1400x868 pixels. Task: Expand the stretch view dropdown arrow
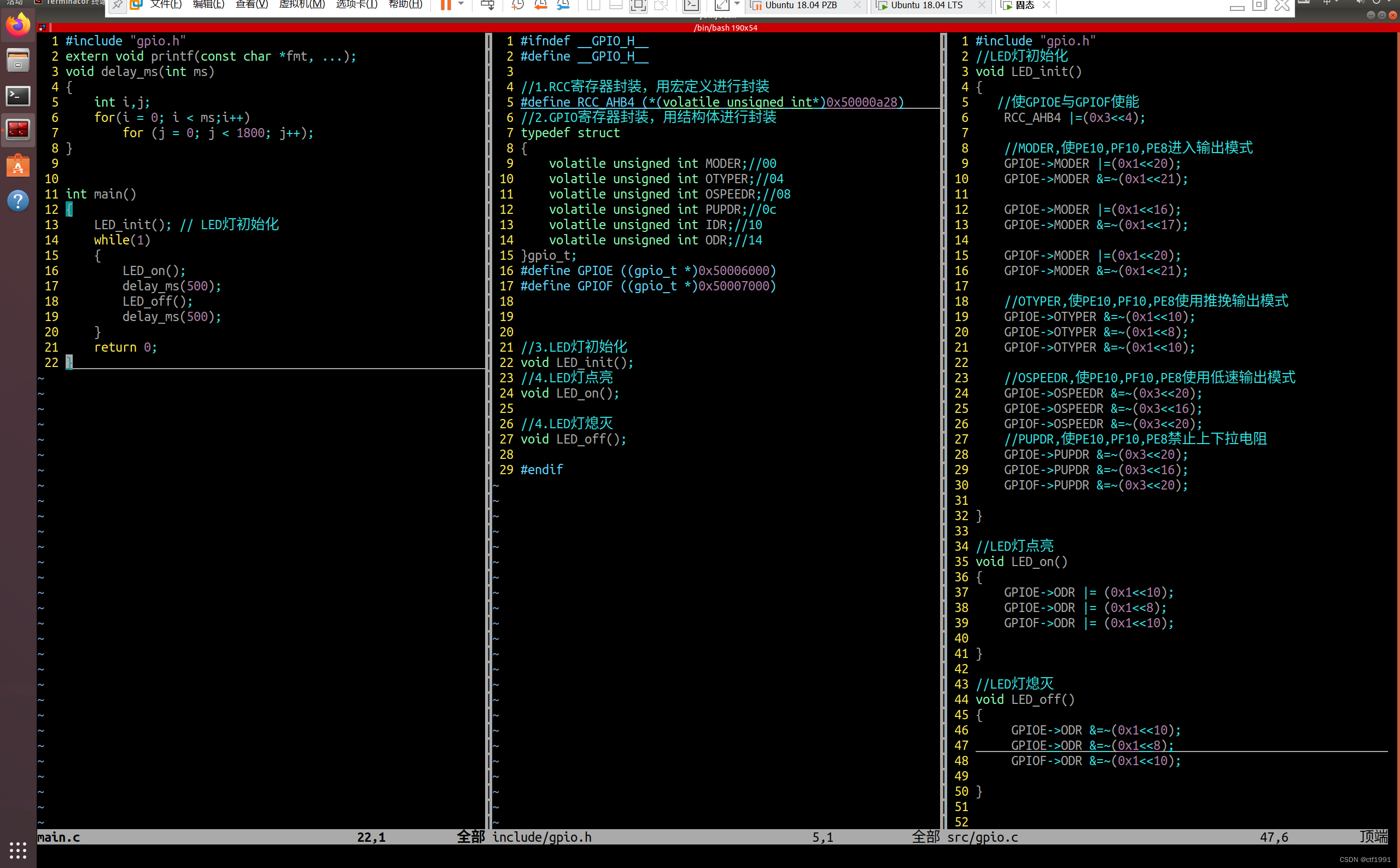[737, 4]
